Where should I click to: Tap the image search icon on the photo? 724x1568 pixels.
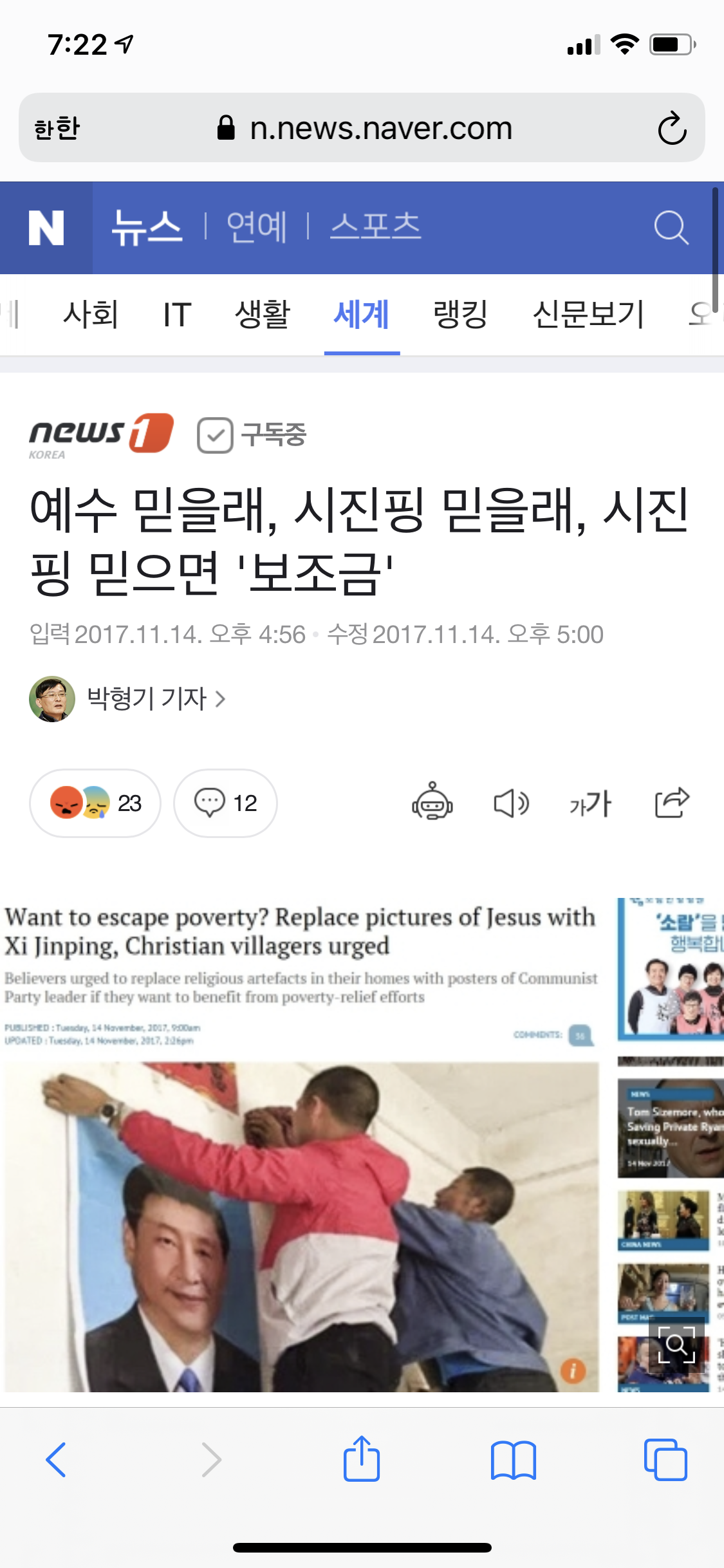click(x=676, y=1344)
